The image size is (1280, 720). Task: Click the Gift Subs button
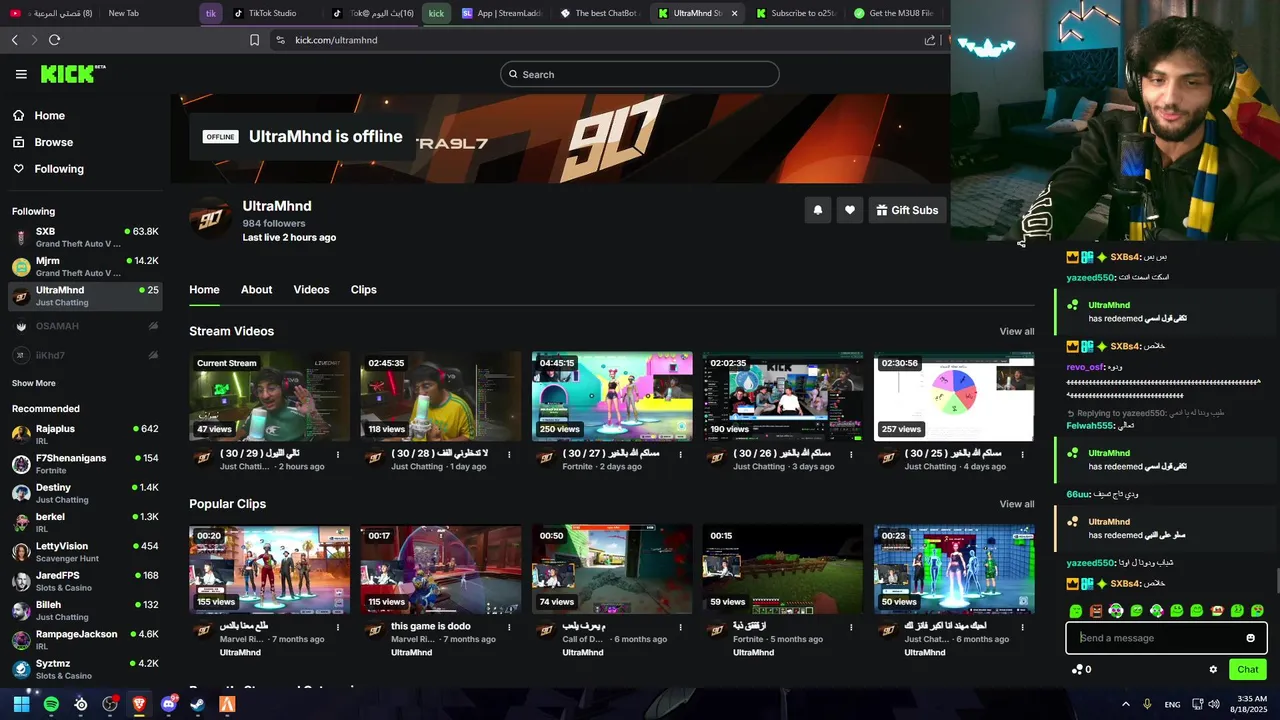click(x=907, y=210)
